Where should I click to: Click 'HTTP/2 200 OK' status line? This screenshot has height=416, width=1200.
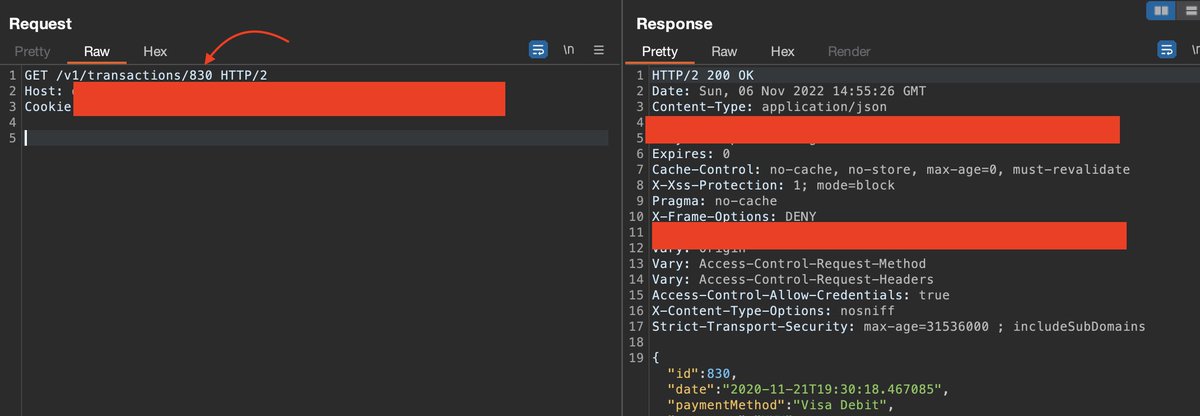(x=704, y=76)
